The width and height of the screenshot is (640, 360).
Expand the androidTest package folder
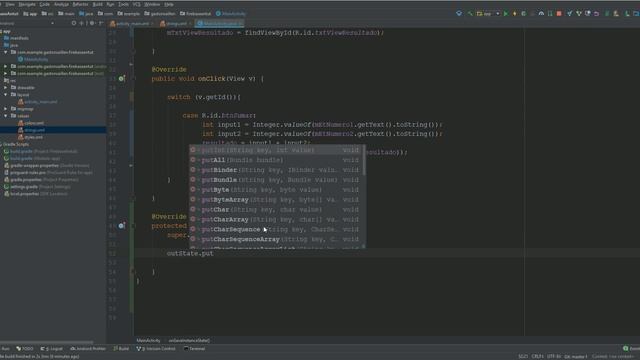click(x=6, y=66)
